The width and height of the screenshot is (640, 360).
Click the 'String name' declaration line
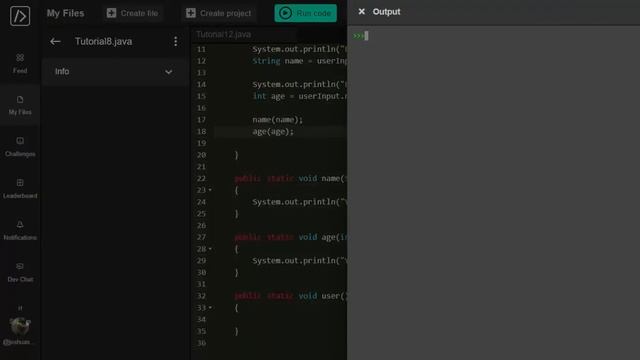[299, 61]
